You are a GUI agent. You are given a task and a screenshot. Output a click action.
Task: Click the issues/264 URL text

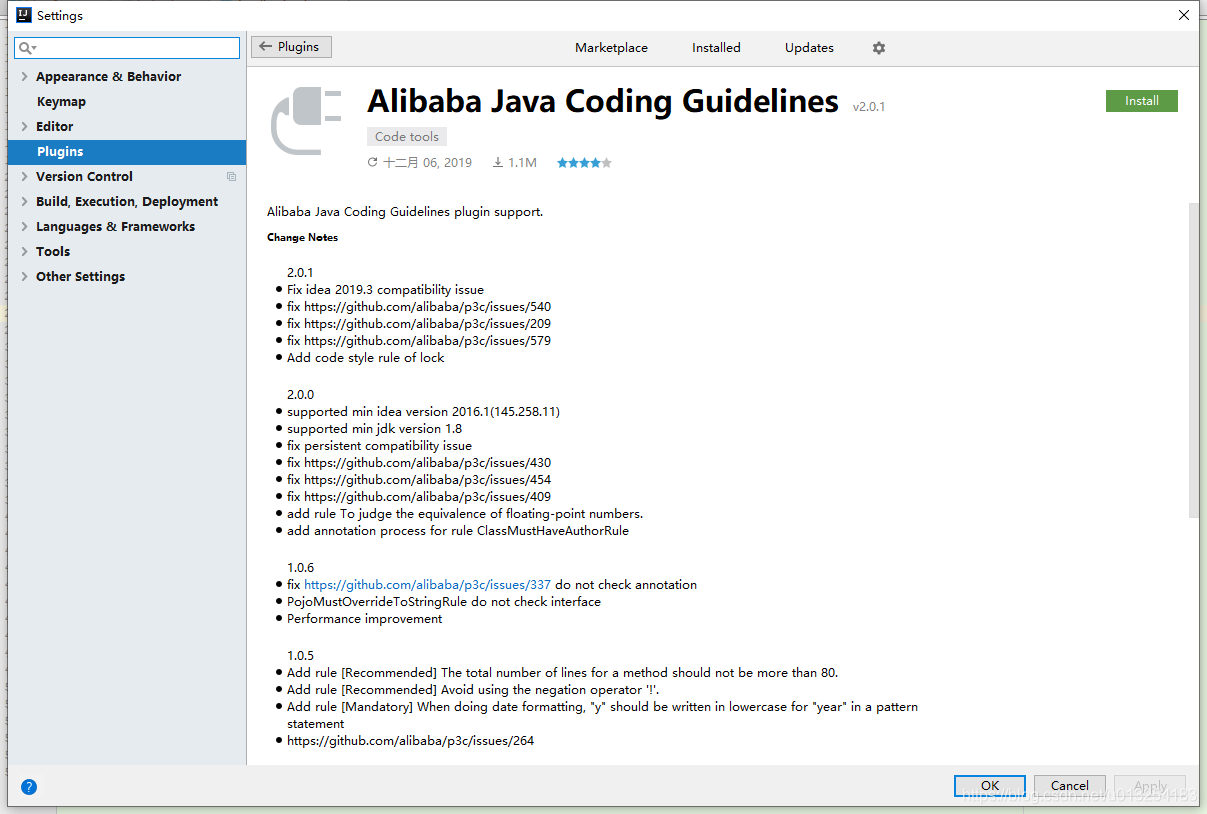(410, 741)
